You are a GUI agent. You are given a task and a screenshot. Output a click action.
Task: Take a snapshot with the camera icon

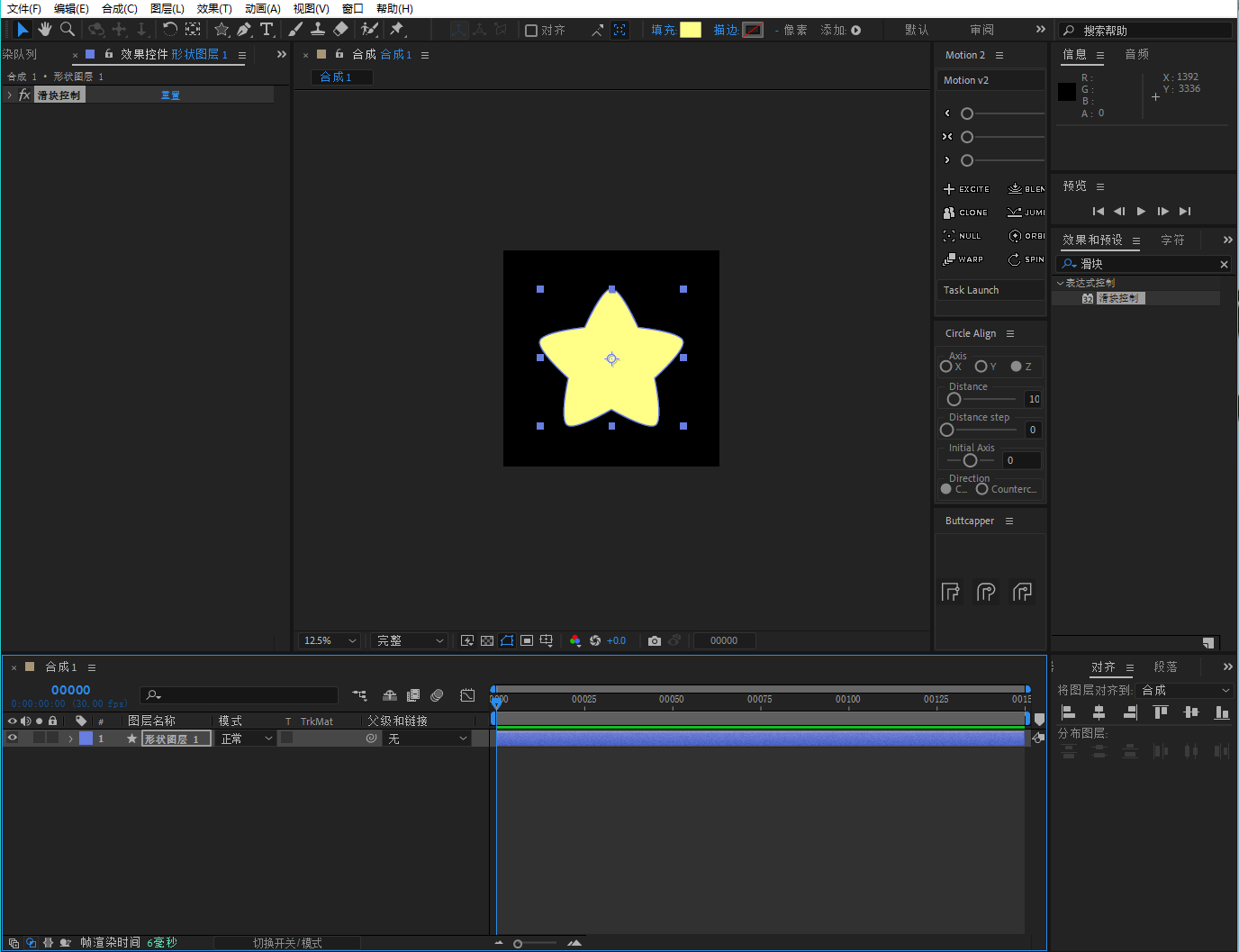tap(655, 640)
